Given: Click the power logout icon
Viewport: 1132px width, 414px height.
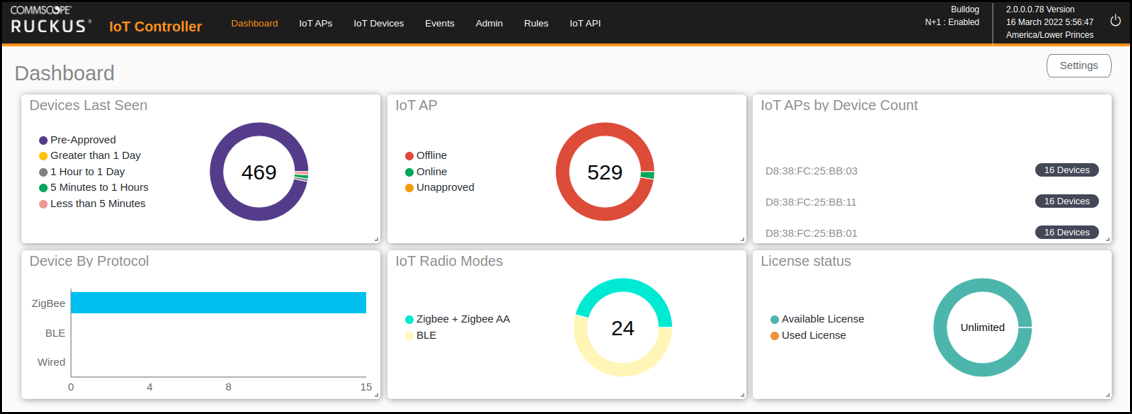Looking at the screenshot, I should (x=1113, y=22).
